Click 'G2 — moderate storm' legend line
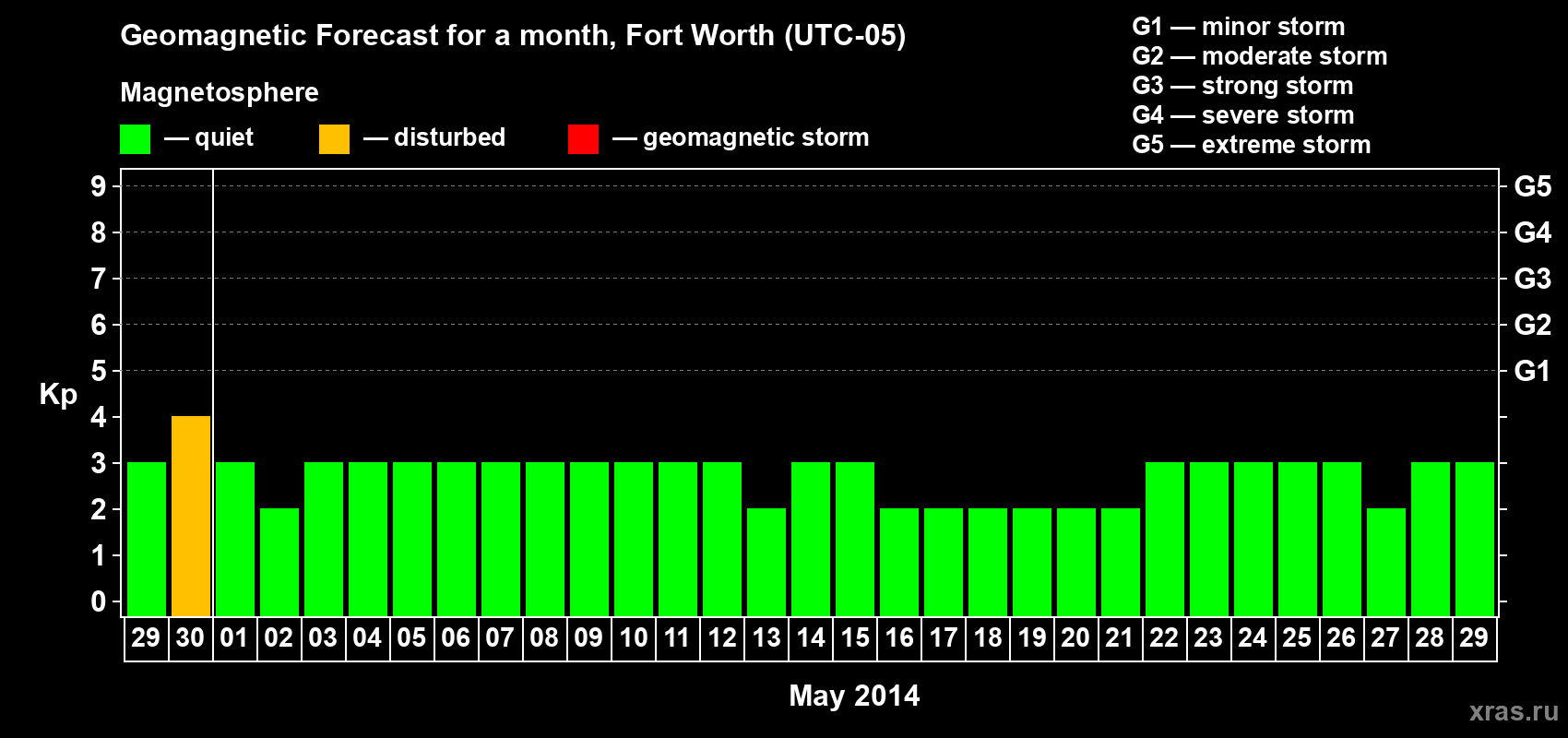The height and width of the screenshot is (738, 1568). (x=1260, y=56)
